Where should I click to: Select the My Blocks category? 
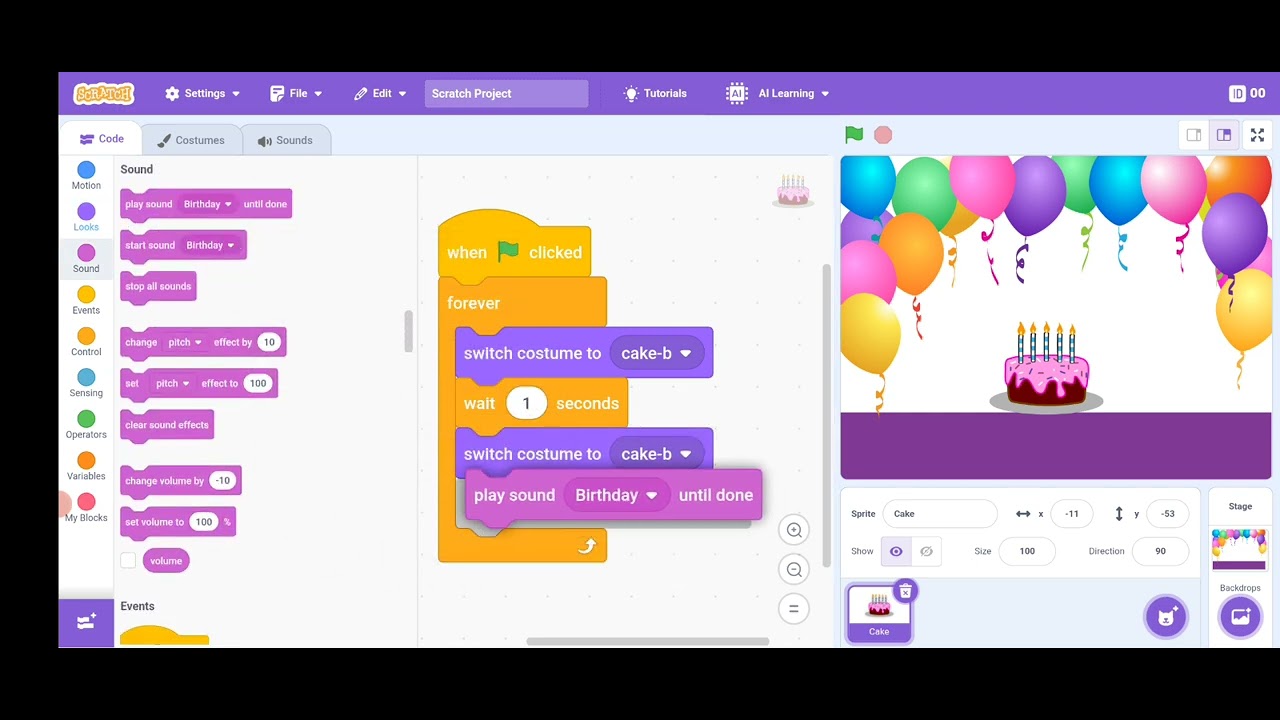(x=86, y=508)
